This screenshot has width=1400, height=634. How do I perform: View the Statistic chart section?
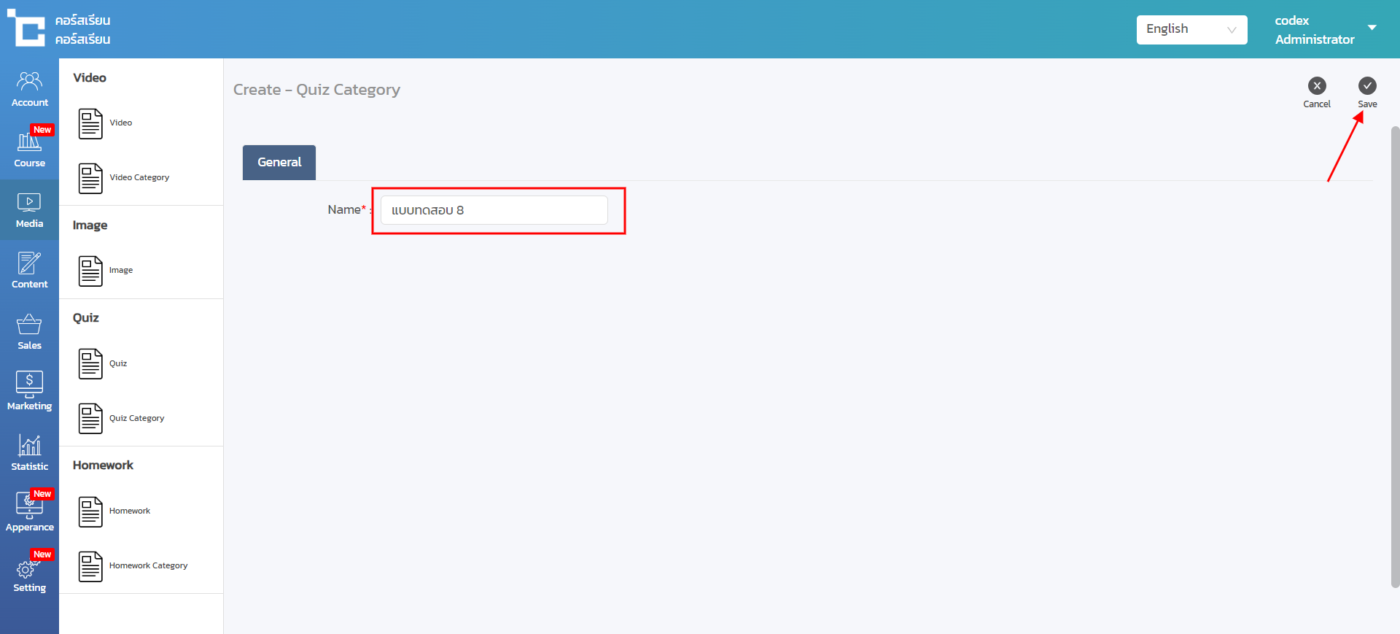coord(29,452)
